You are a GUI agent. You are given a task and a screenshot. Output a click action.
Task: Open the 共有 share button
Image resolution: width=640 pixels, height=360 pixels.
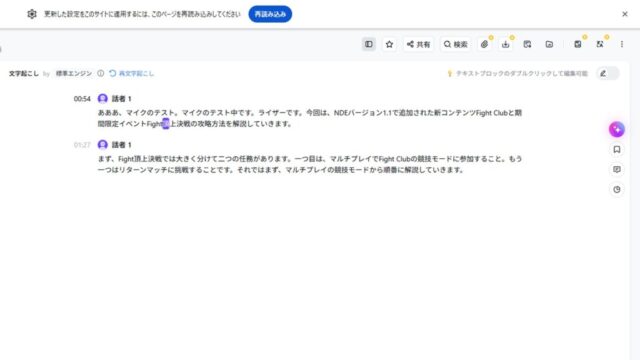[418, 44]
